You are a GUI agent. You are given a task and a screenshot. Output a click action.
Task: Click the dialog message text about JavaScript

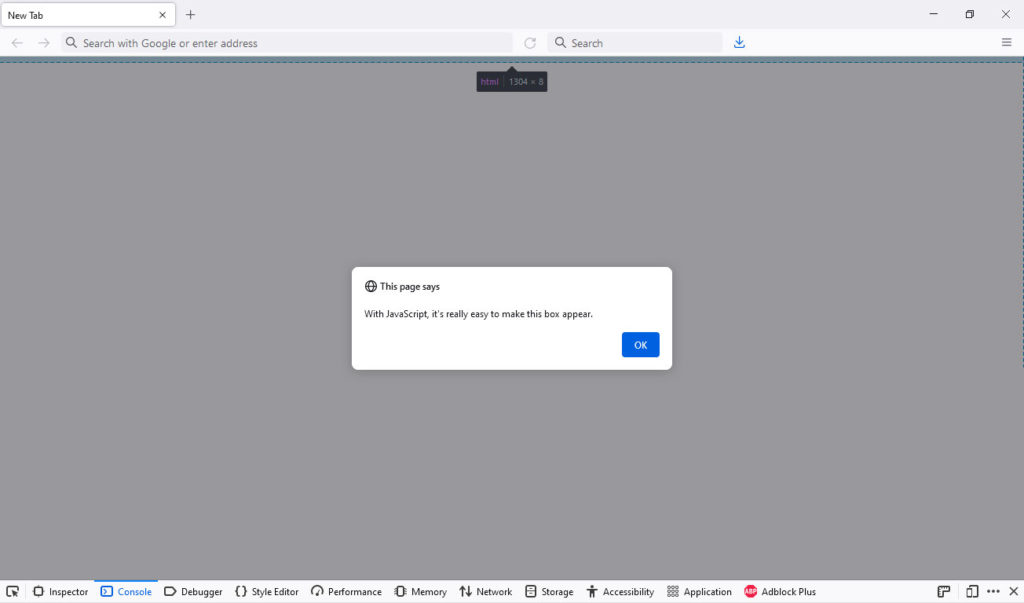tap(479, 314)
